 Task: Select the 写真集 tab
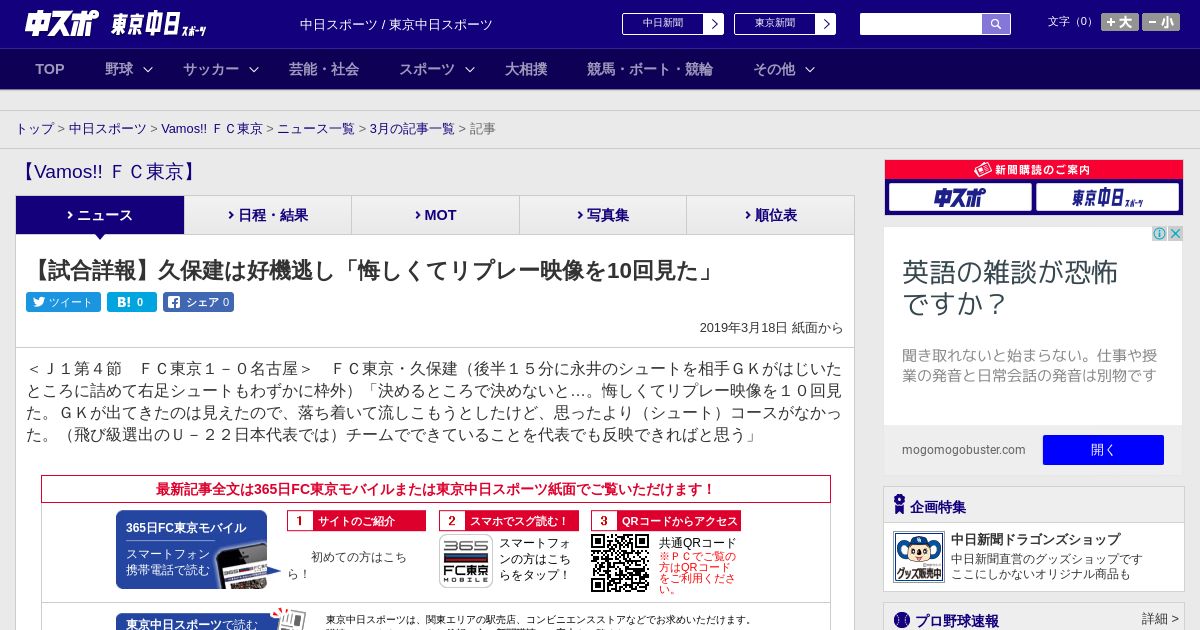603,215
